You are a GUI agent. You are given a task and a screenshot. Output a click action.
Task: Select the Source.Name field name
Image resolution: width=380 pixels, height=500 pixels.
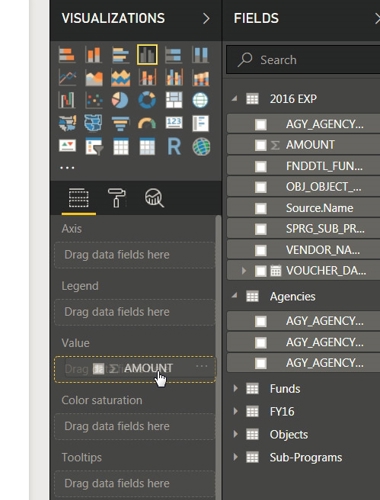pos(319,208)
